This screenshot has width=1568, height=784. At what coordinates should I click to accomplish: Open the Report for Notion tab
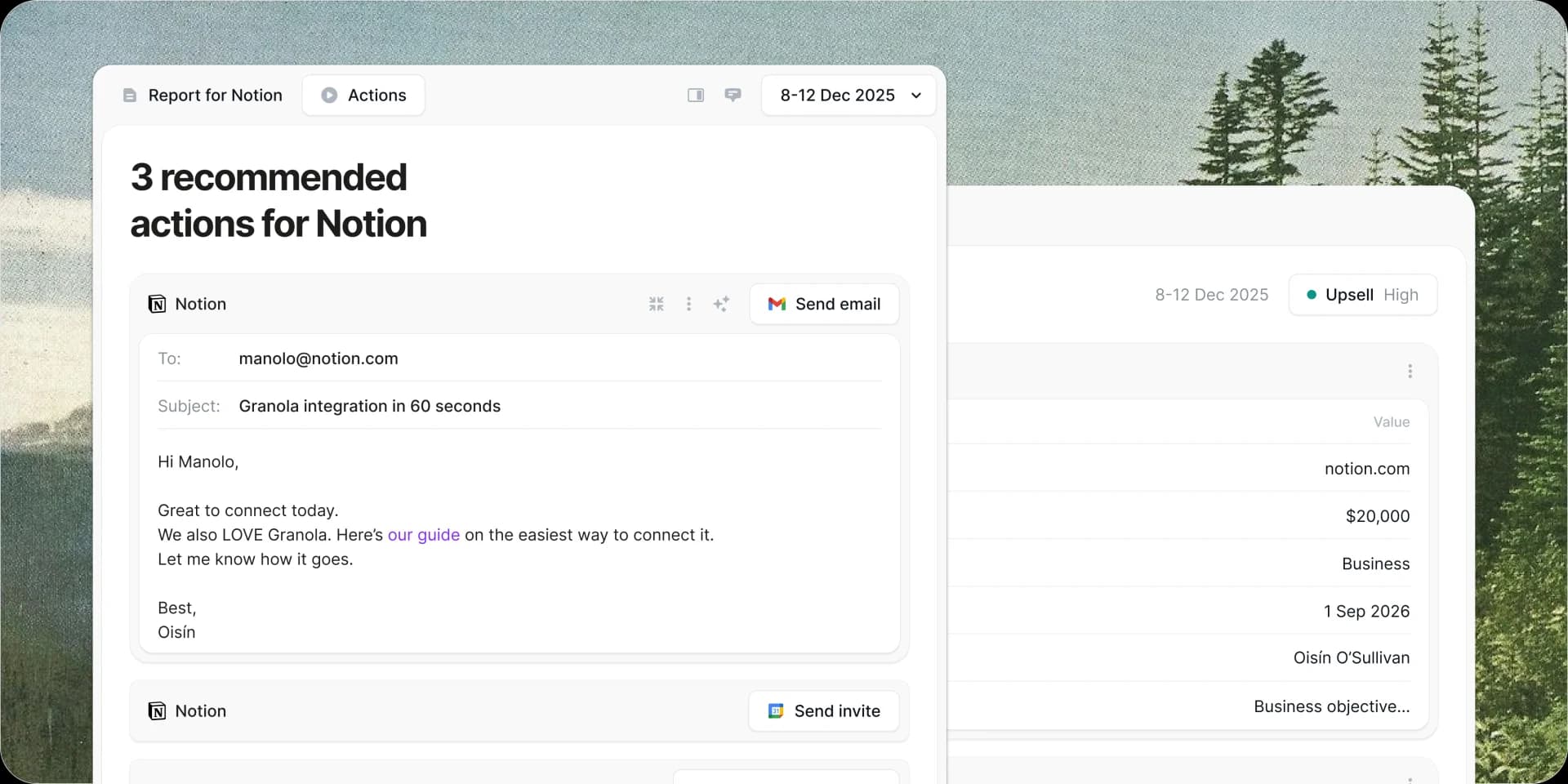point(214,96)
